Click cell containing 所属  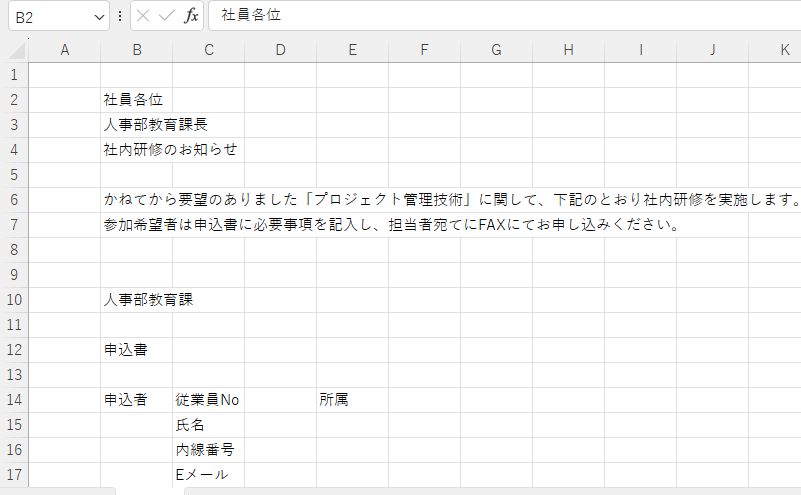[352, 400]
